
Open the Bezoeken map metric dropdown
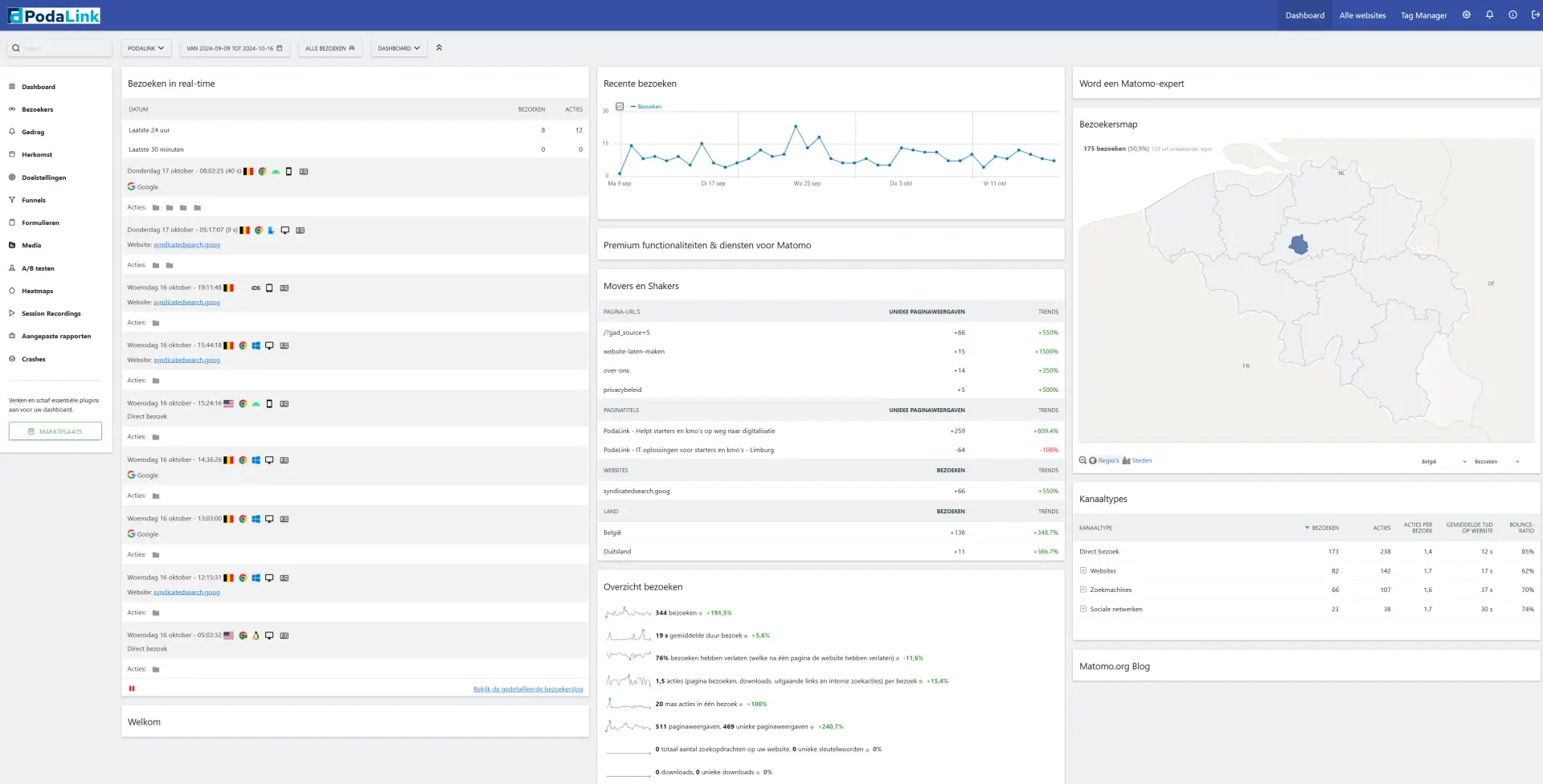pyautogui.click(x=1497, y=462)
